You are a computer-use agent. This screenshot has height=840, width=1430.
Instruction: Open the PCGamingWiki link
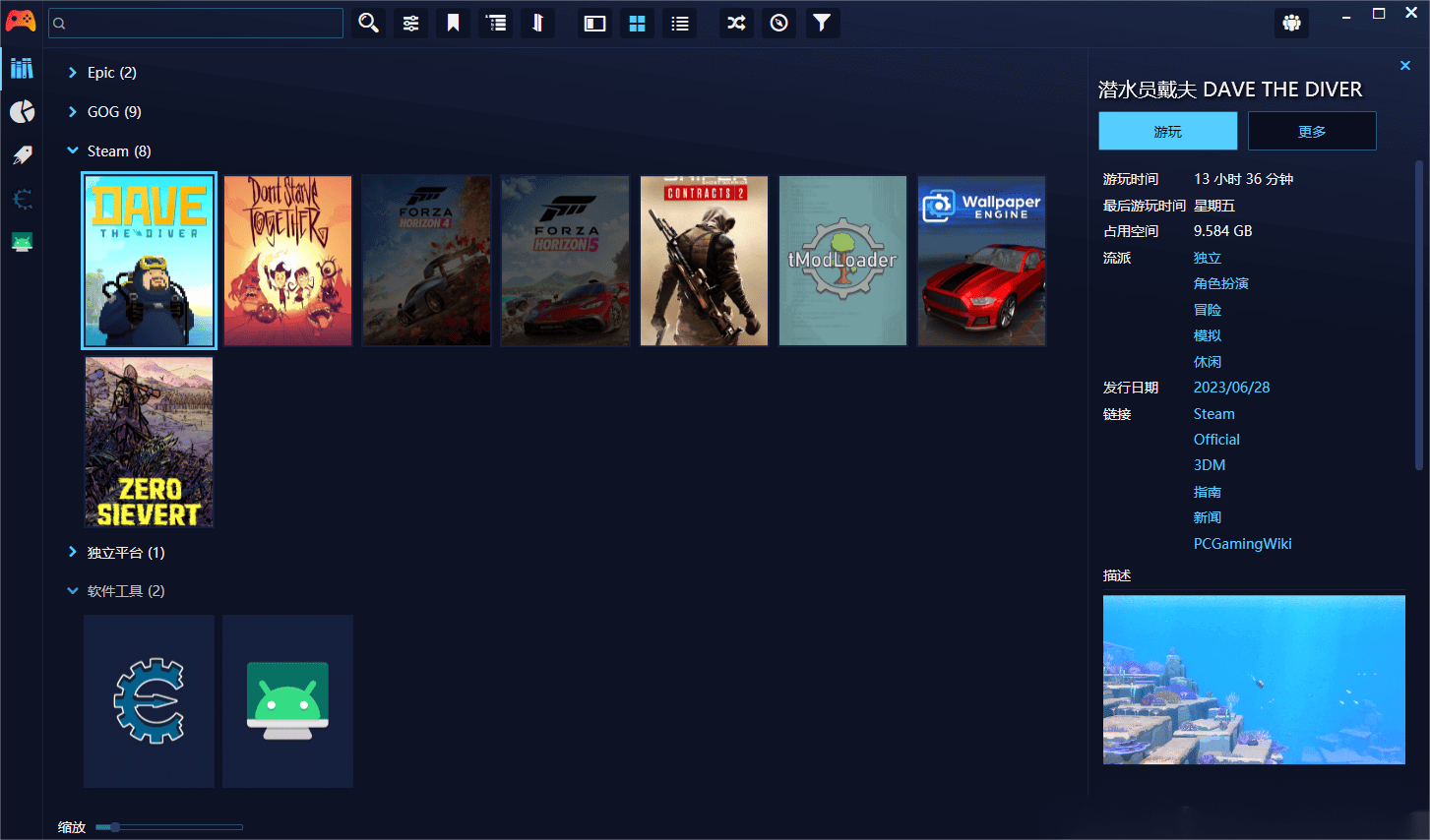click(1243, 544)
